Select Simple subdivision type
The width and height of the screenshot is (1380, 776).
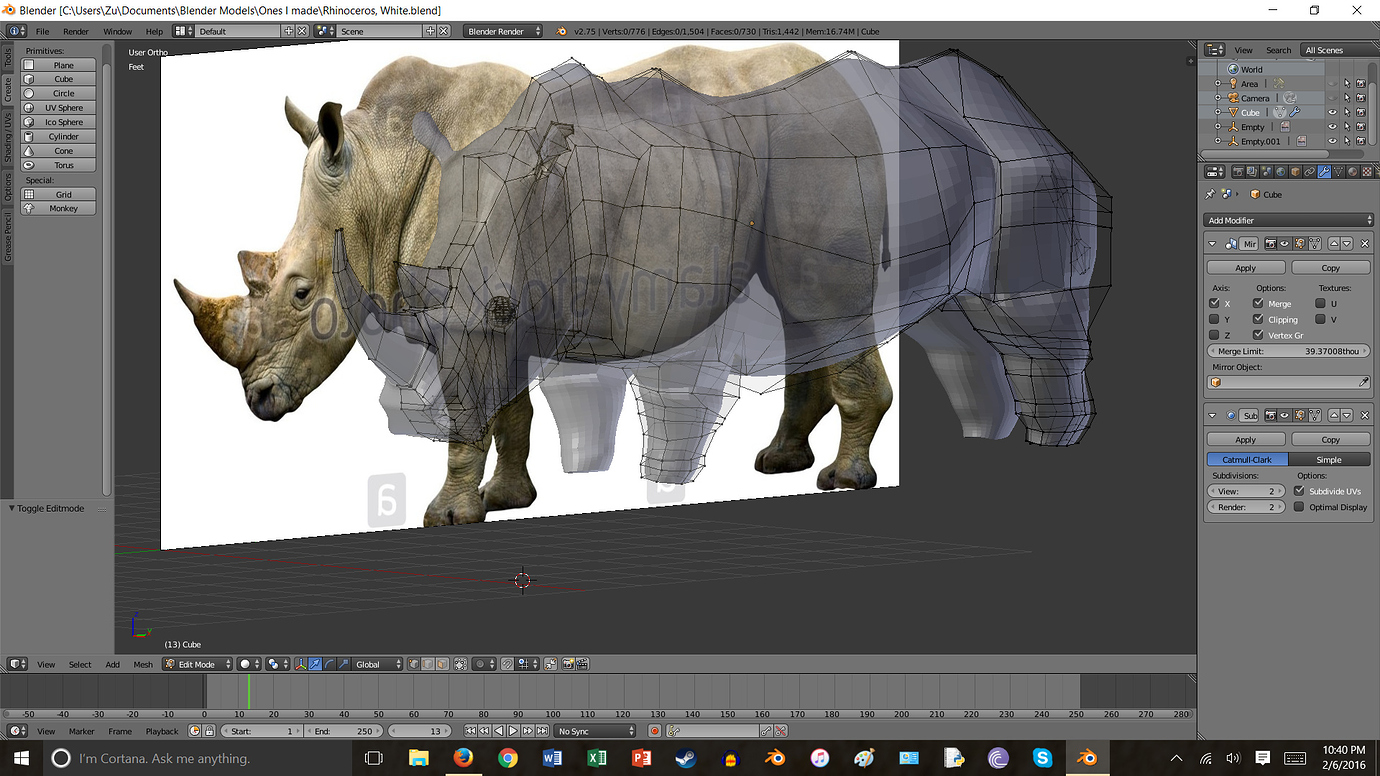[1329, 459]
